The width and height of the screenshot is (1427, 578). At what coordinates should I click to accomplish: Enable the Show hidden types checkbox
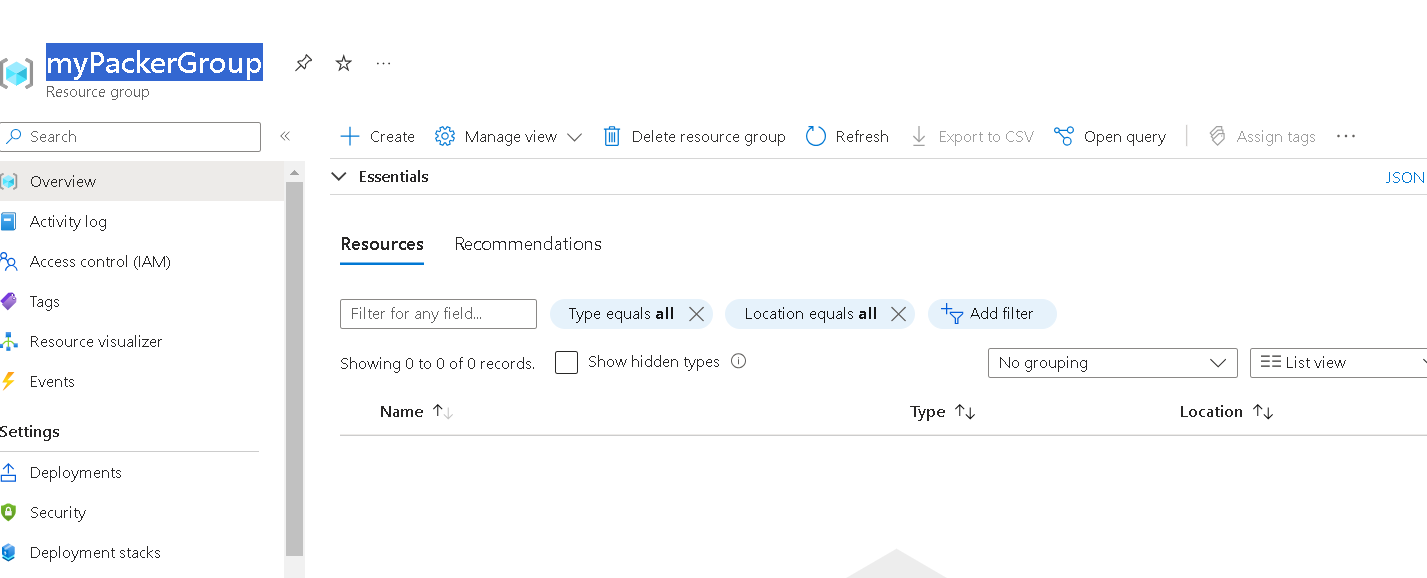(x=566, y=362)
